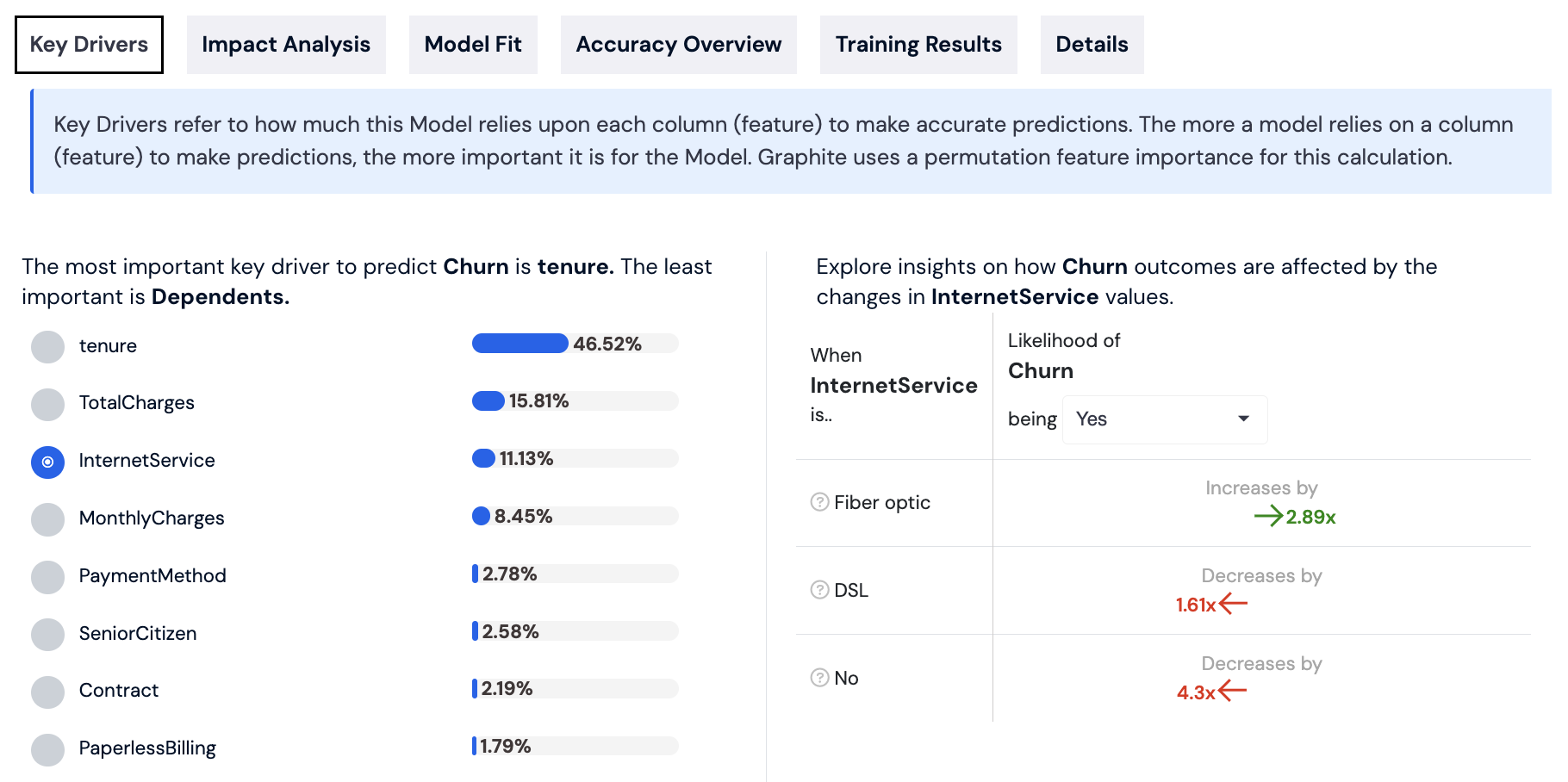The width and height of the screenshot is (1568, 782).
Task: Click the green increase arrow icon
Action: coord(1268,517)
